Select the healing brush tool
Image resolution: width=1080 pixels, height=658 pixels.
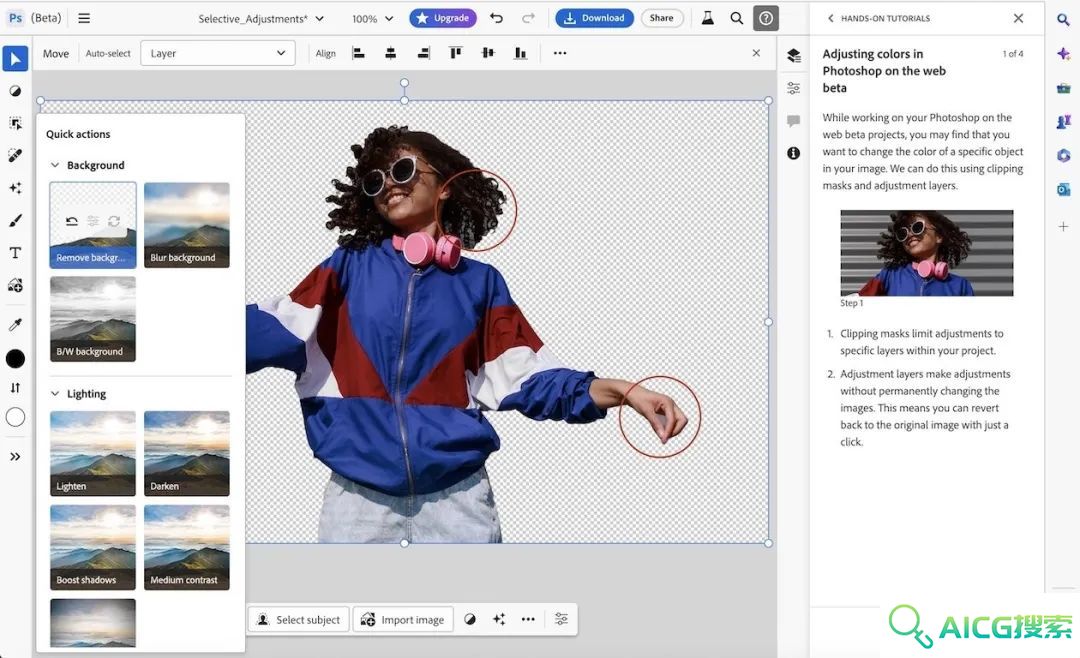click(x=15, y=156)
